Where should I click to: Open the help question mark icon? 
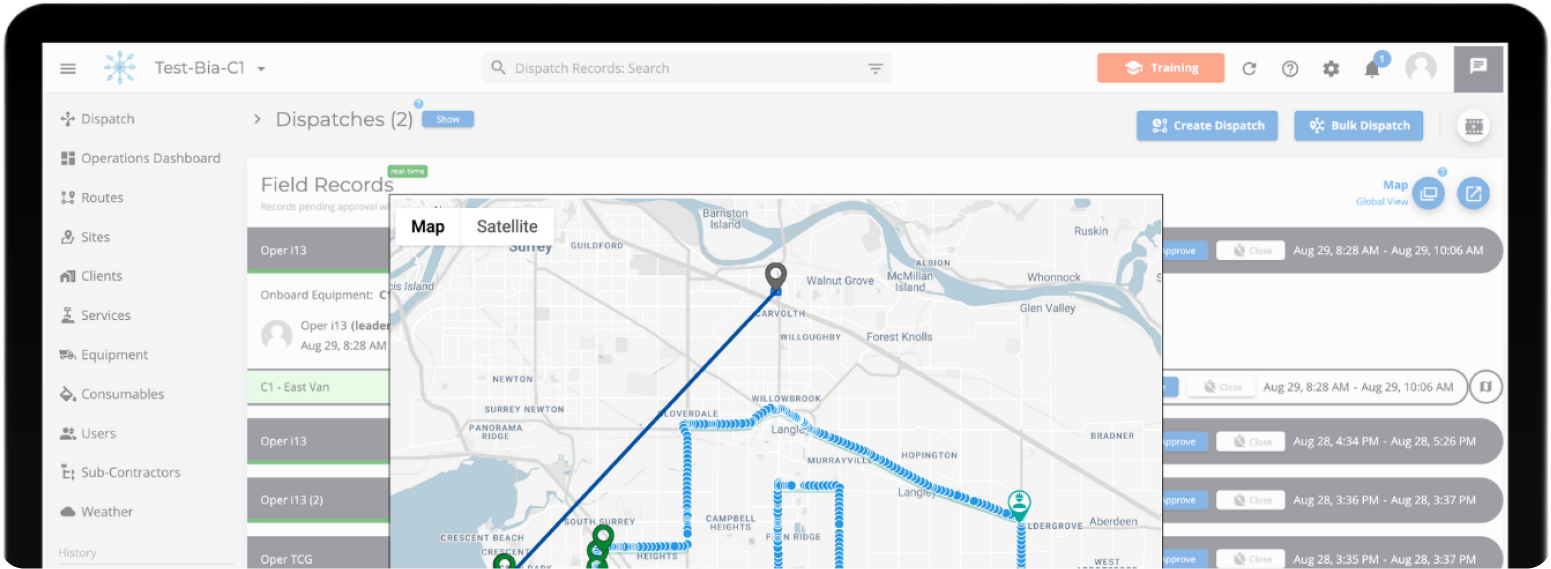coord(1290,69)
